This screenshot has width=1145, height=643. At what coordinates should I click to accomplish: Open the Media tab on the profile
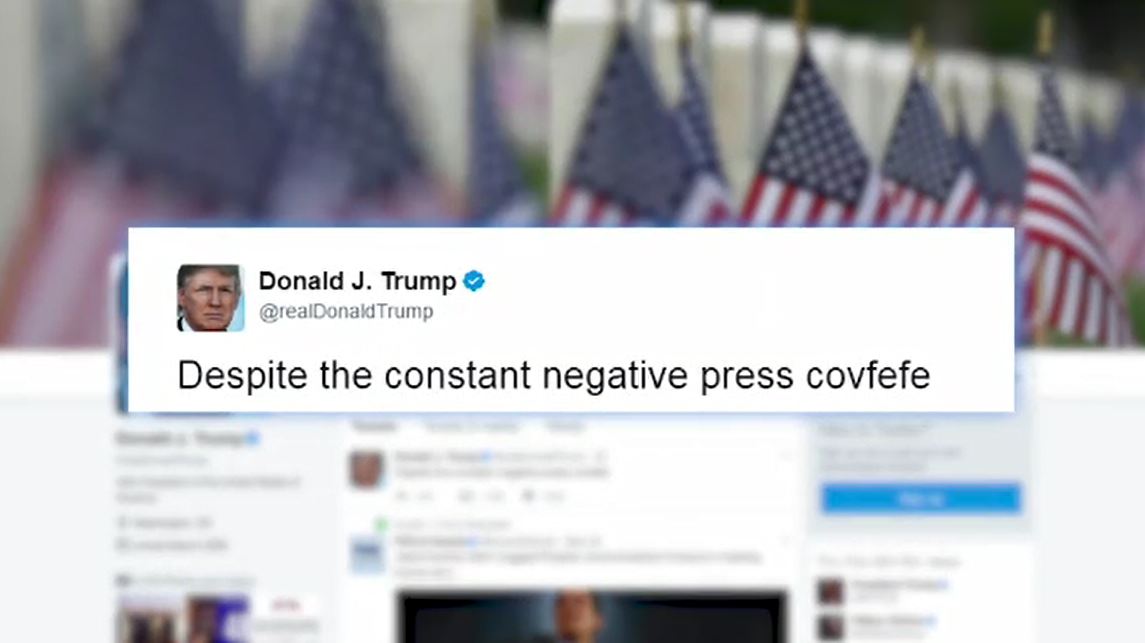pos(565,426)
